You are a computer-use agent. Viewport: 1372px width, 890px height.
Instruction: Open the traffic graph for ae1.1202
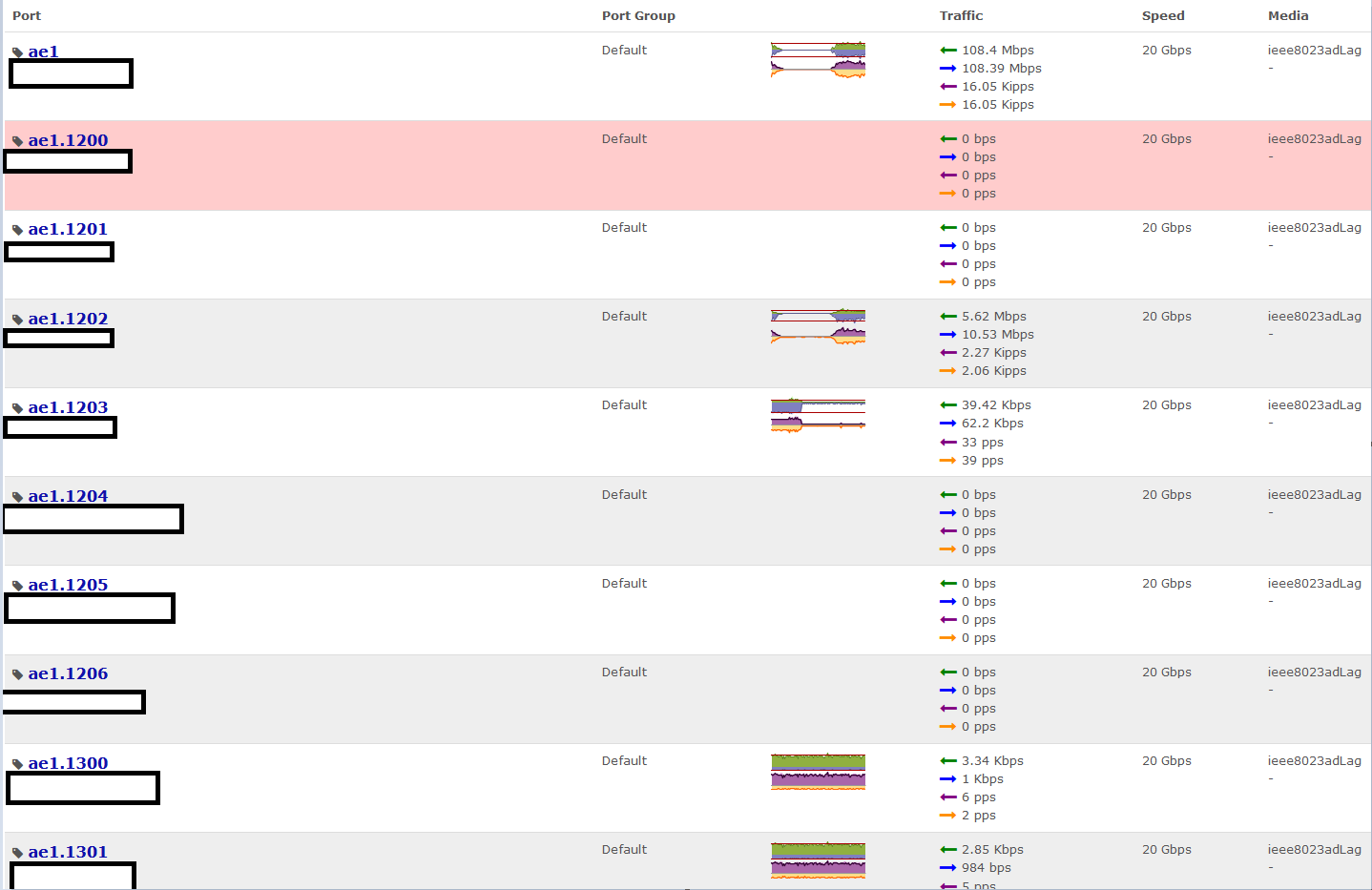pyautogui.click(x=818, y=325)
